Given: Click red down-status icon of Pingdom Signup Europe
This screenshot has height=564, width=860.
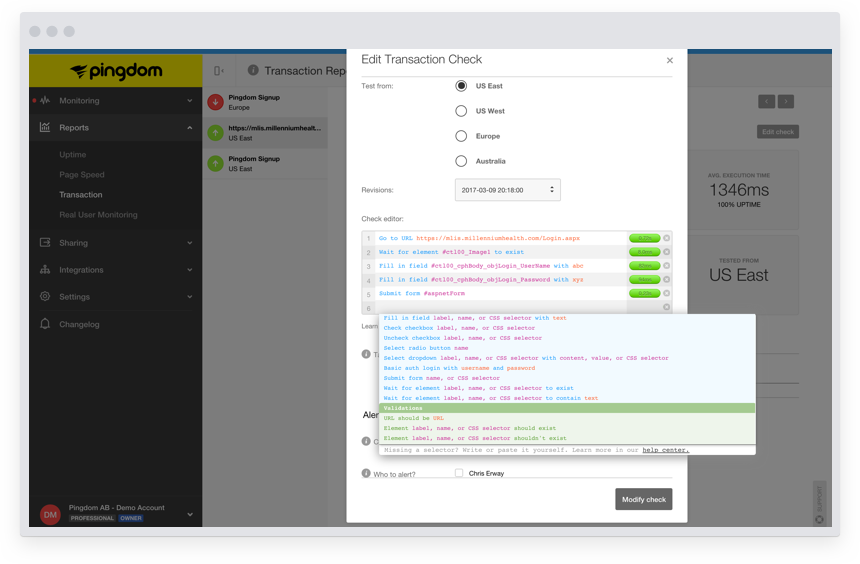Looking at the screenshot, I should pyautogui.click(x=216, y=102).
